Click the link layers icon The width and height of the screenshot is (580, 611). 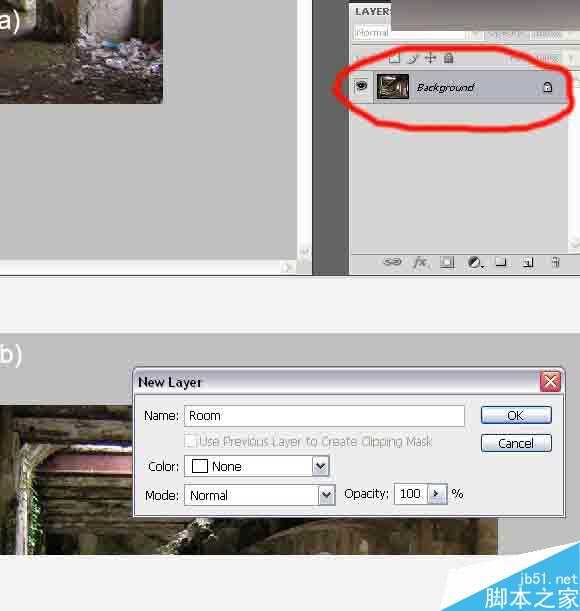(392, 262)
